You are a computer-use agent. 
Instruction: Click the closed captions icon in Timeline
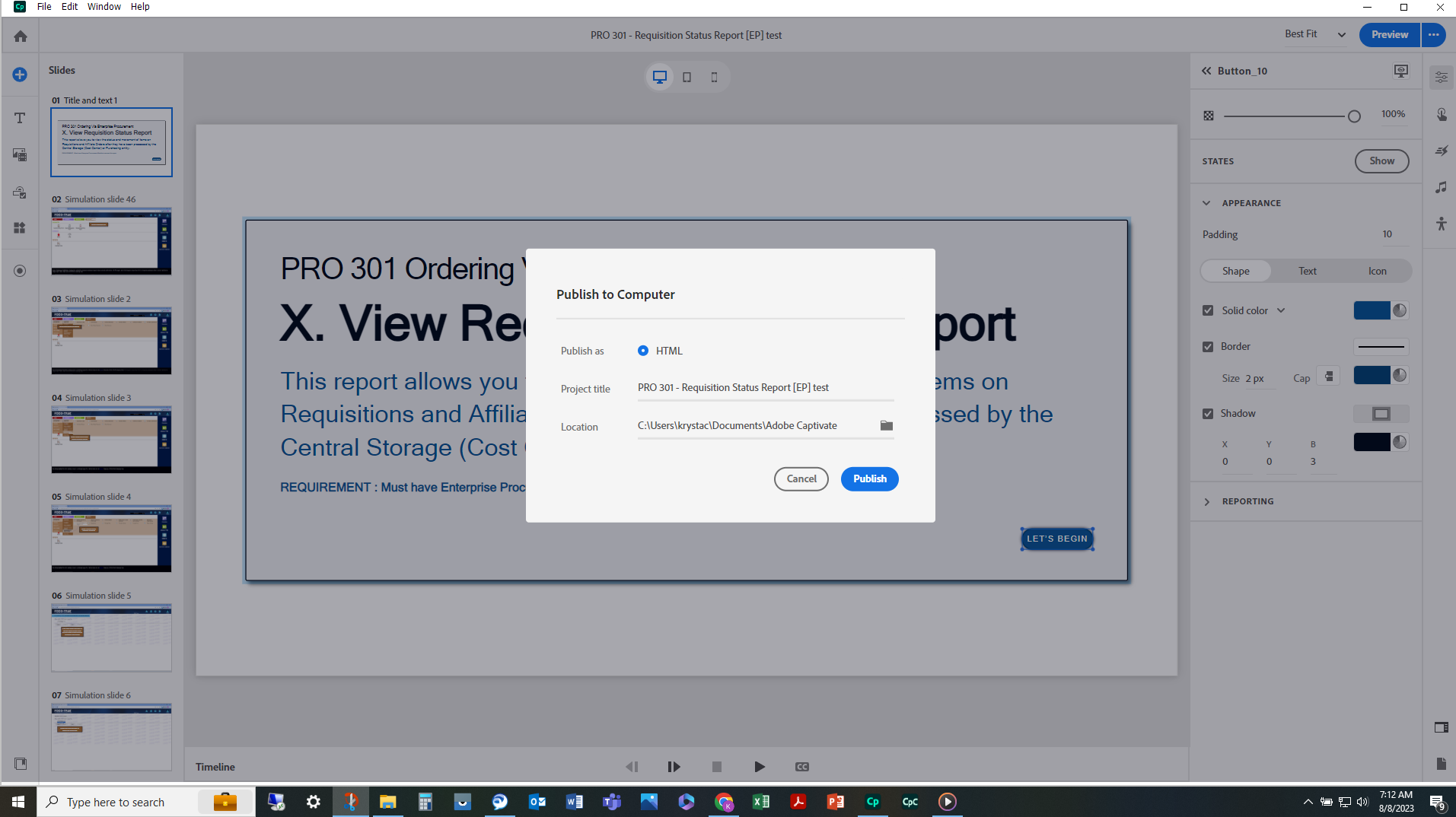click(x=802, y=767)
